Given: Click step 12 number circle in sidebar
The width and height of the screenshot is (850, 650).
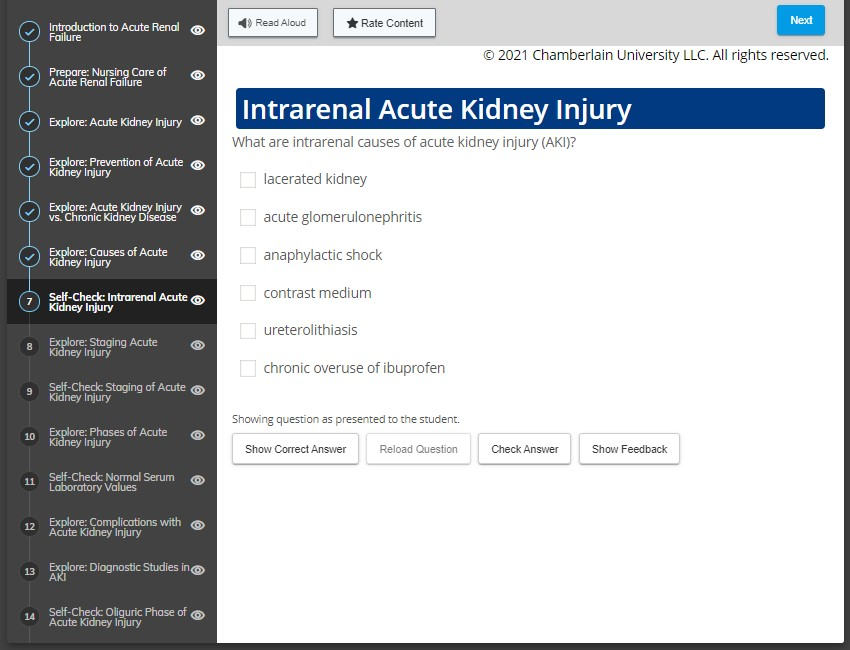Looking at the screenshot, I should (x=29, y=526).
